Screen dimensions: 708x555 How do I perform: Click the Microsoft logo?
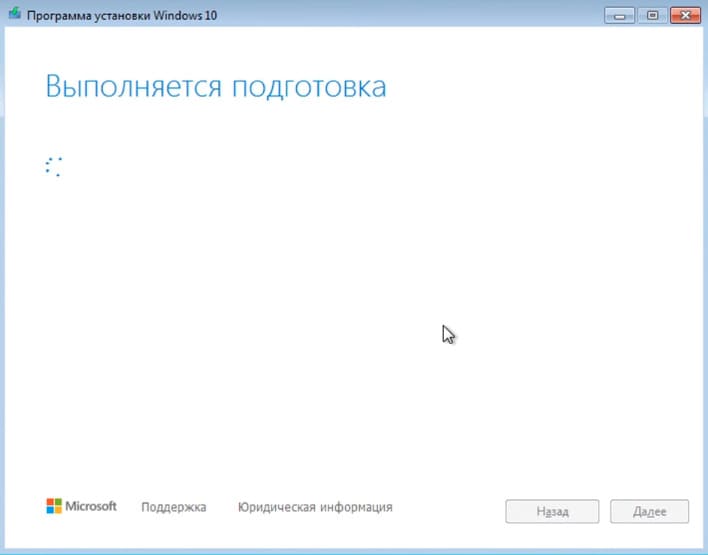click(81, 506)
